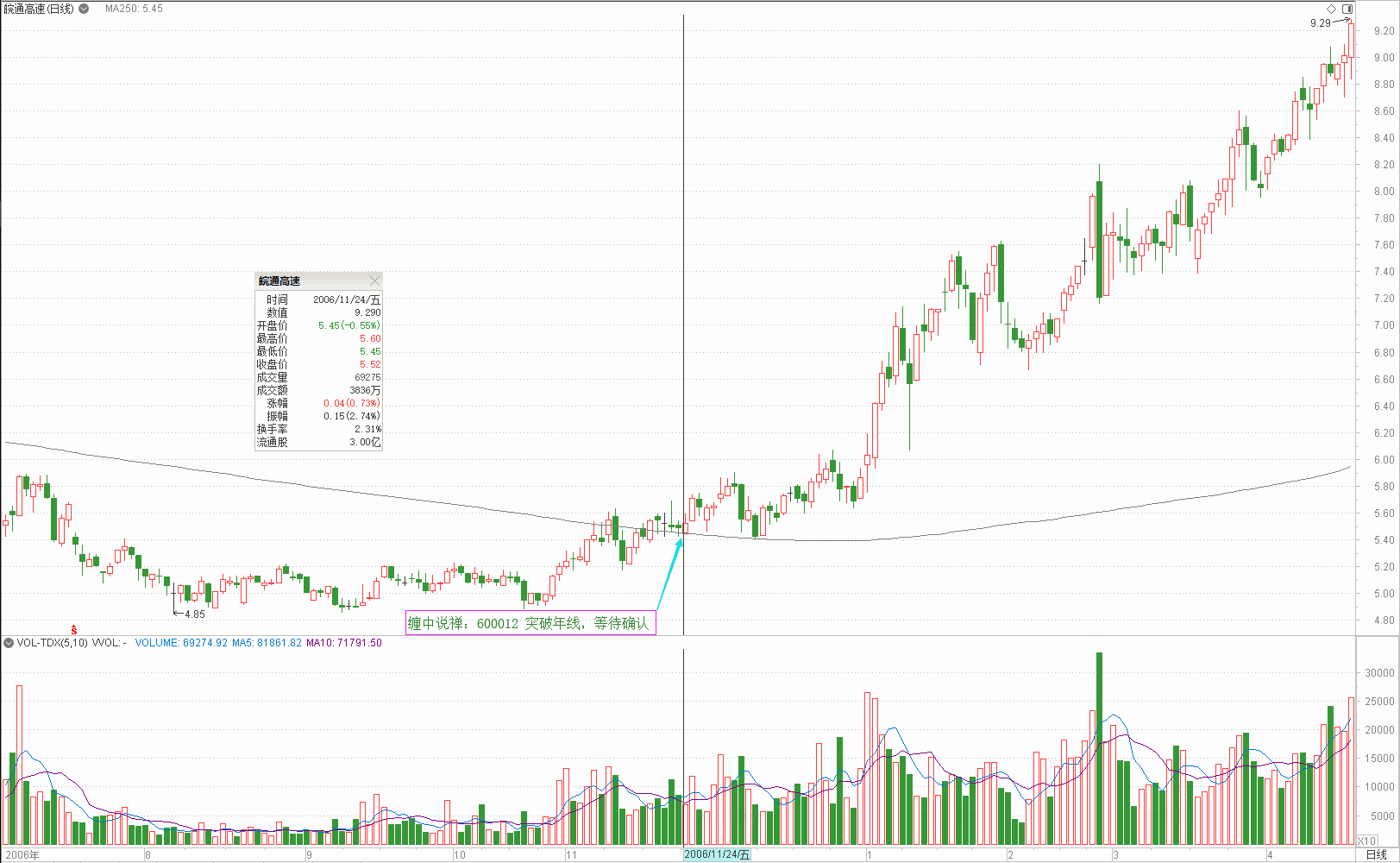Click the MA250 indicator label

[x=134, y=9]
